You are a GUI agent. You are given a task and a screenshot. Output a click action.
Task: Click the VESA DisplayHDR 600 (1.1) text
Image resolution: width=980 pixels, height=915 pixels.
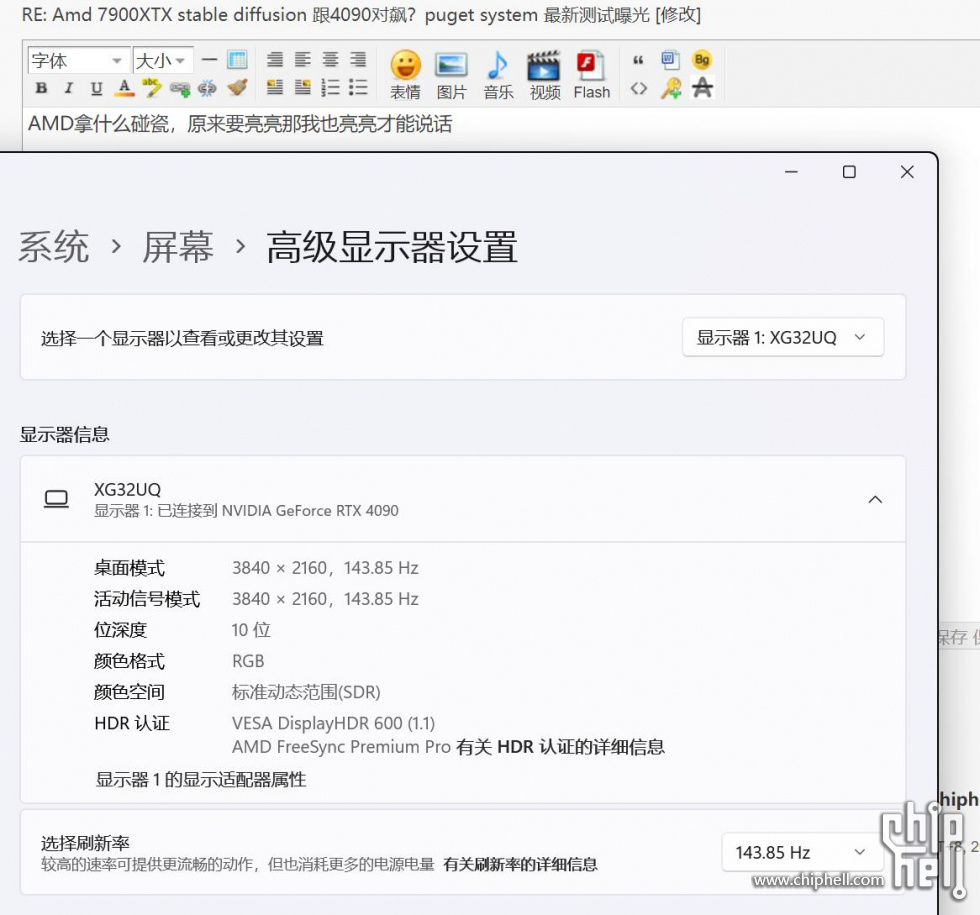pyautogui.click(x=333, y=723)
